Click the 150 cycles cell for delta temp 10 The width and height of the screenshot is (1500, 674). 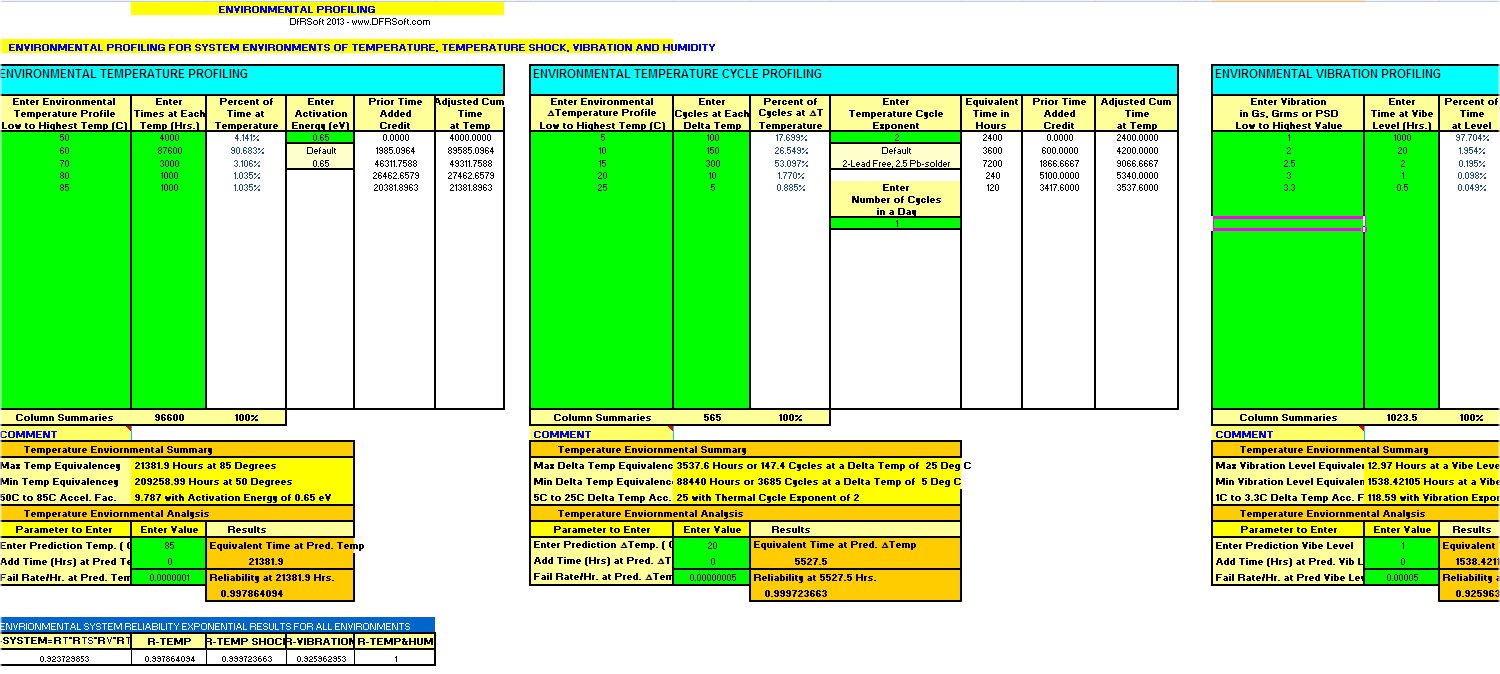pos(711,150)
